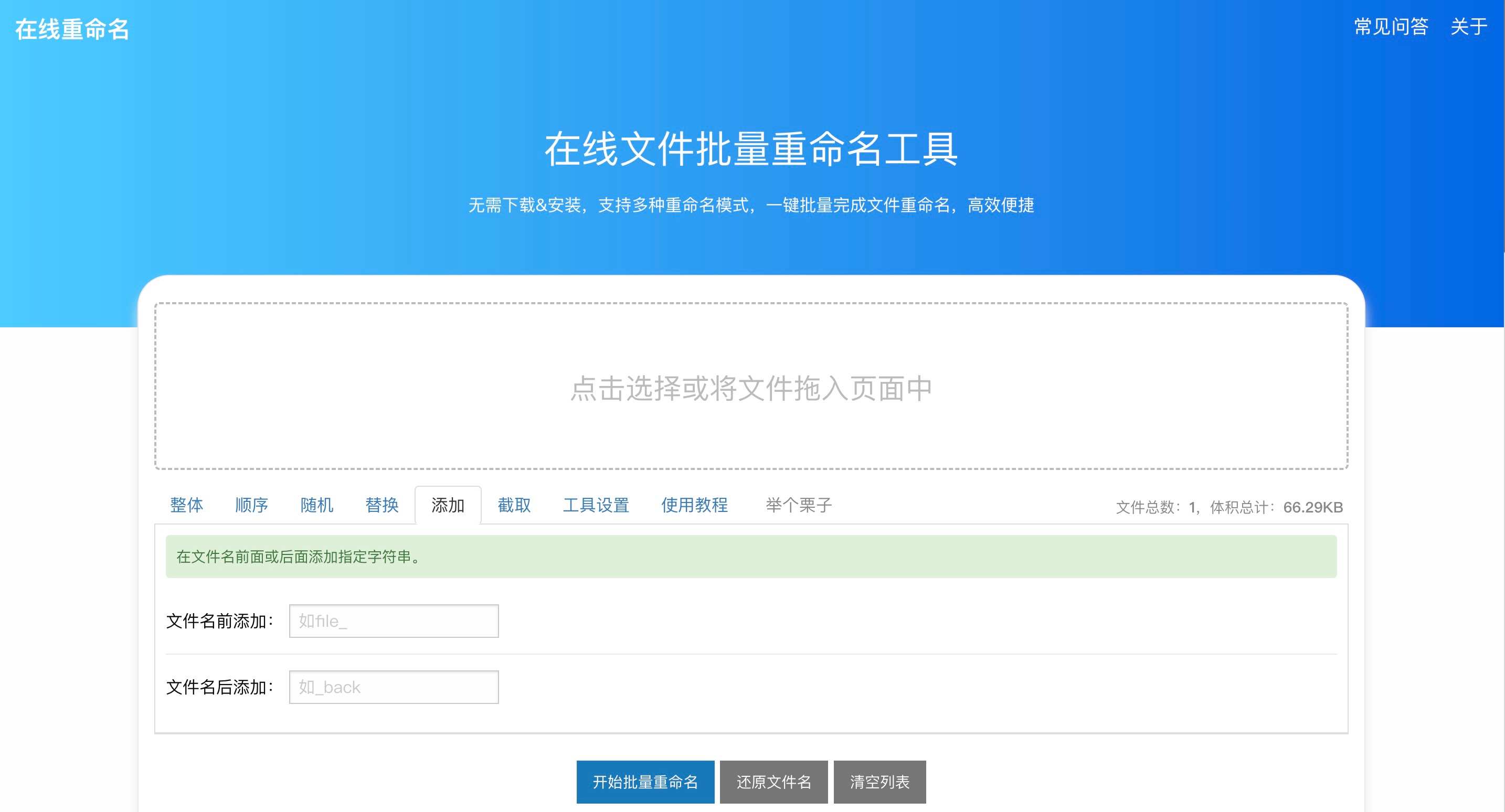This screenshot has height=812, width=1505.
Task: Click the 在线重命名 site logo
Action: coord(71,29)
